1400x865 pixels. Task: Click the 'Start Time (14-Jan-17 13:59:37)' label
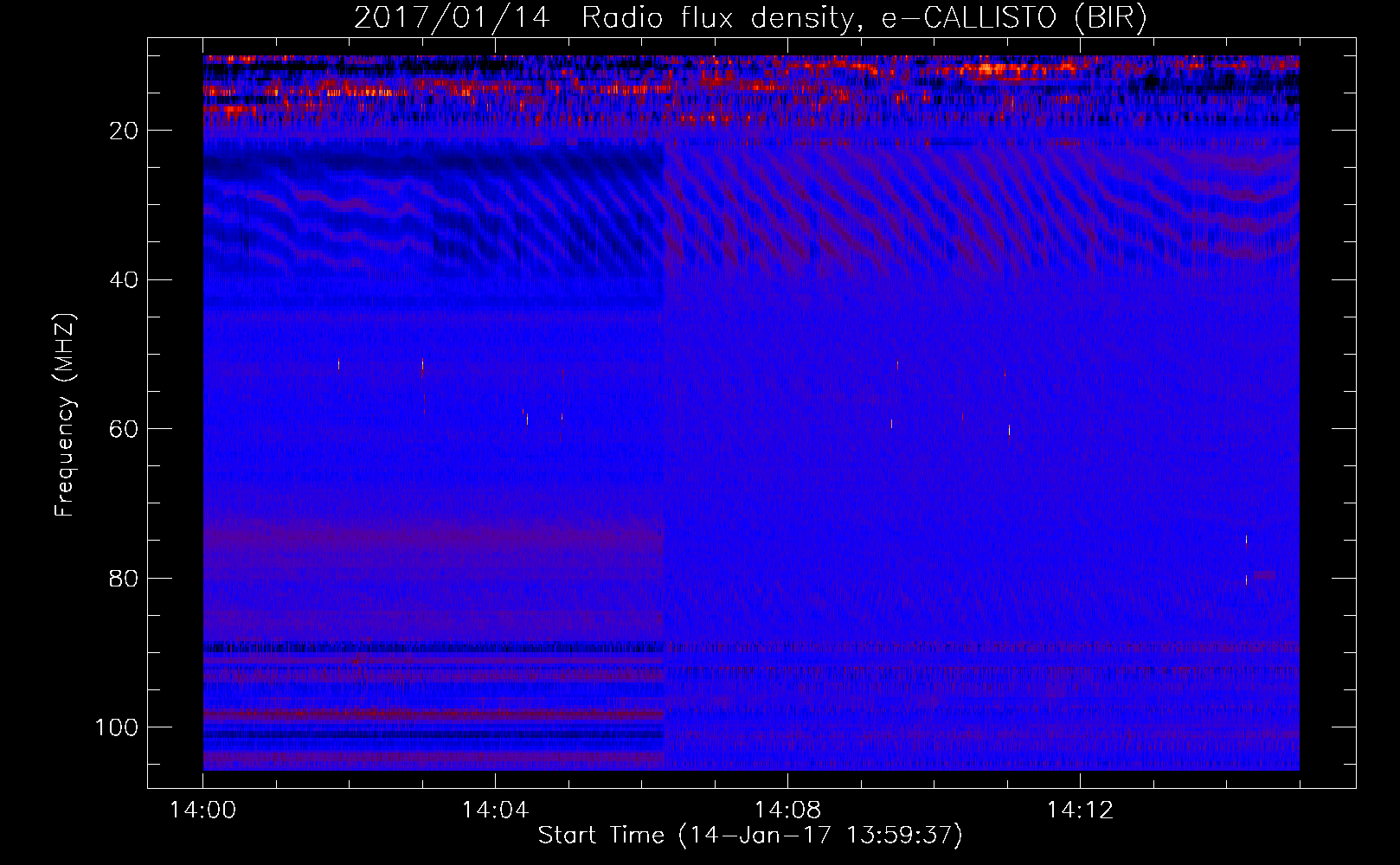(750, 835)
